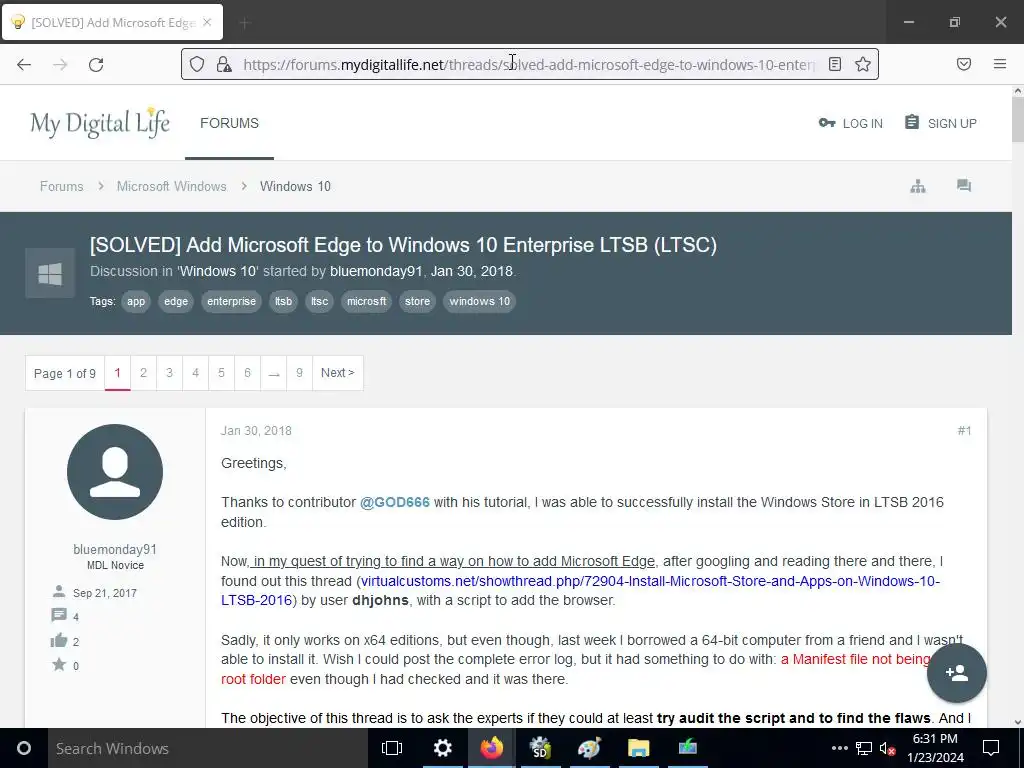The image size is (1024, 768).
Task: Click the Next > page button
Action: click(338, 373)
